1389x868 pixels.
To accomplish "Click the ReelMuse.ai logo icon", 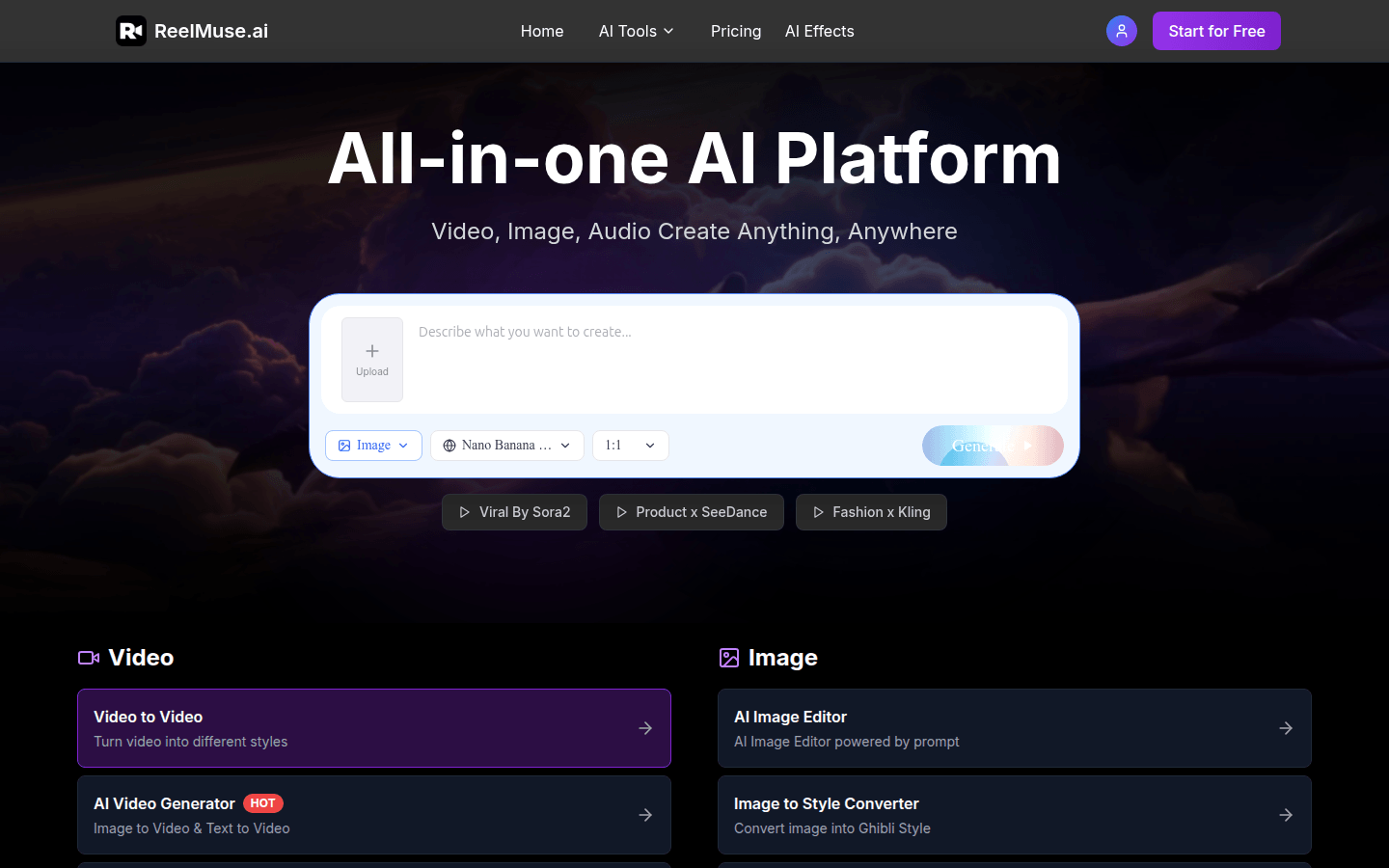I will coord(131,31).
